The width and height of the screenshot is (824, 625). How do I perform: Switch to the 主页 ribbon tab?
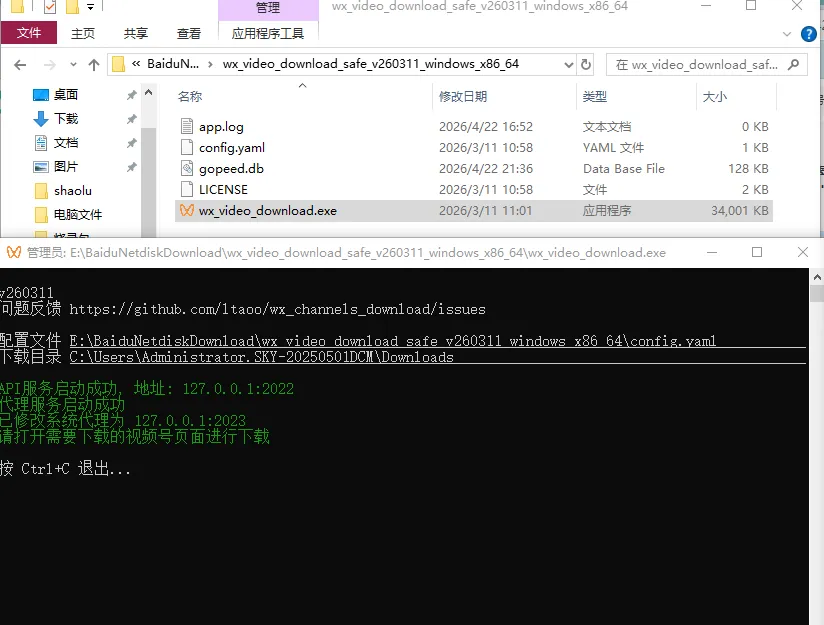tap(83, 34)
